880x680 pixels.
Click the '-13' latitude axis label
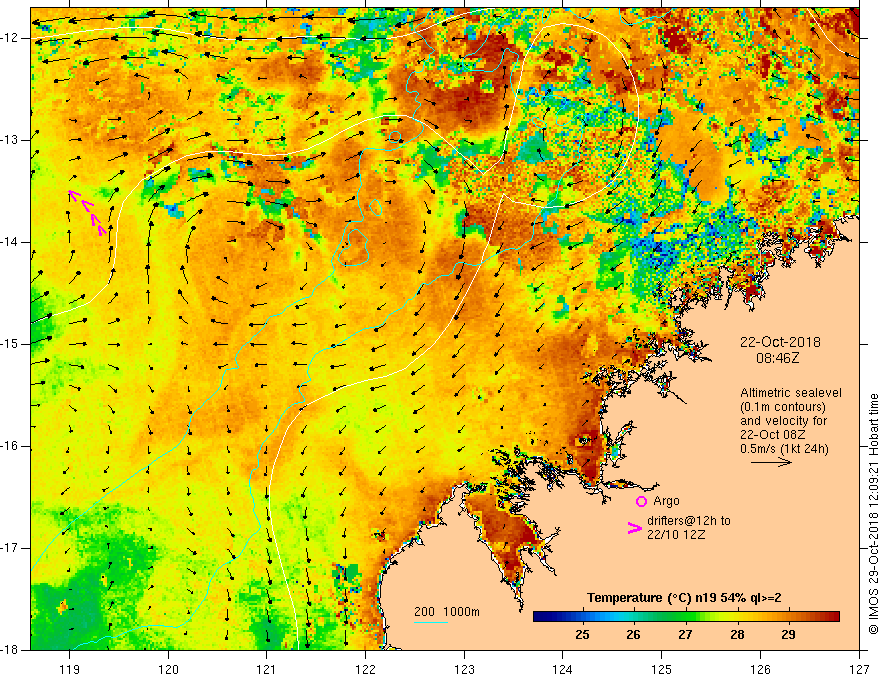[11, 140]
